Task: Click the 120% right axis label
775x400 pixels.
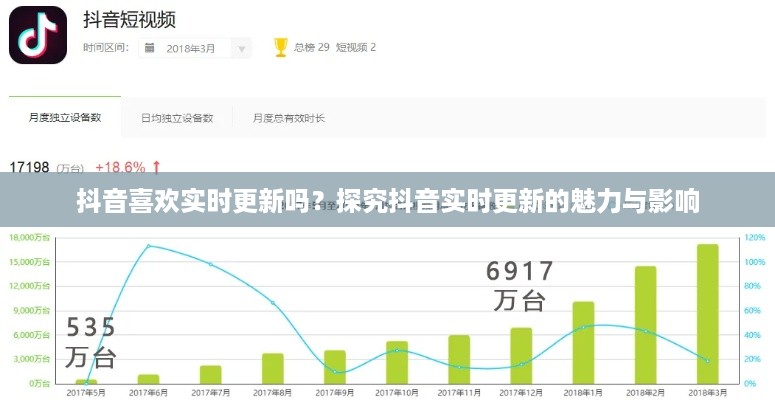Action: [755, 238]
